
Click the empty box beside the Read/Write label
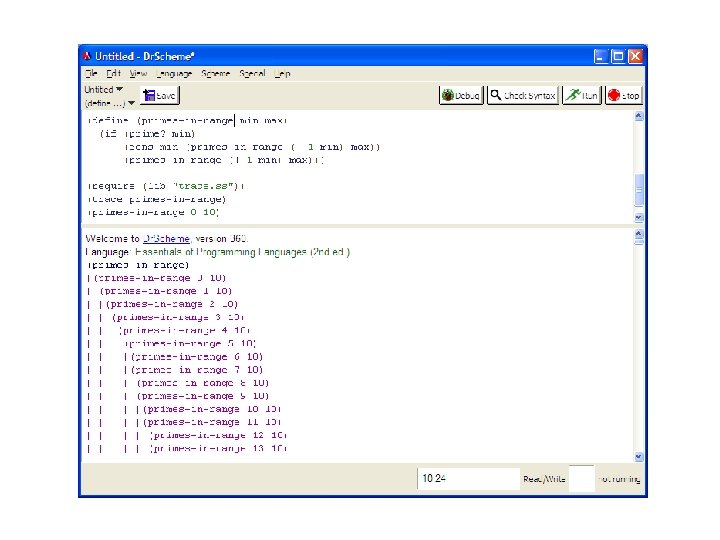(x=582, y=478)
